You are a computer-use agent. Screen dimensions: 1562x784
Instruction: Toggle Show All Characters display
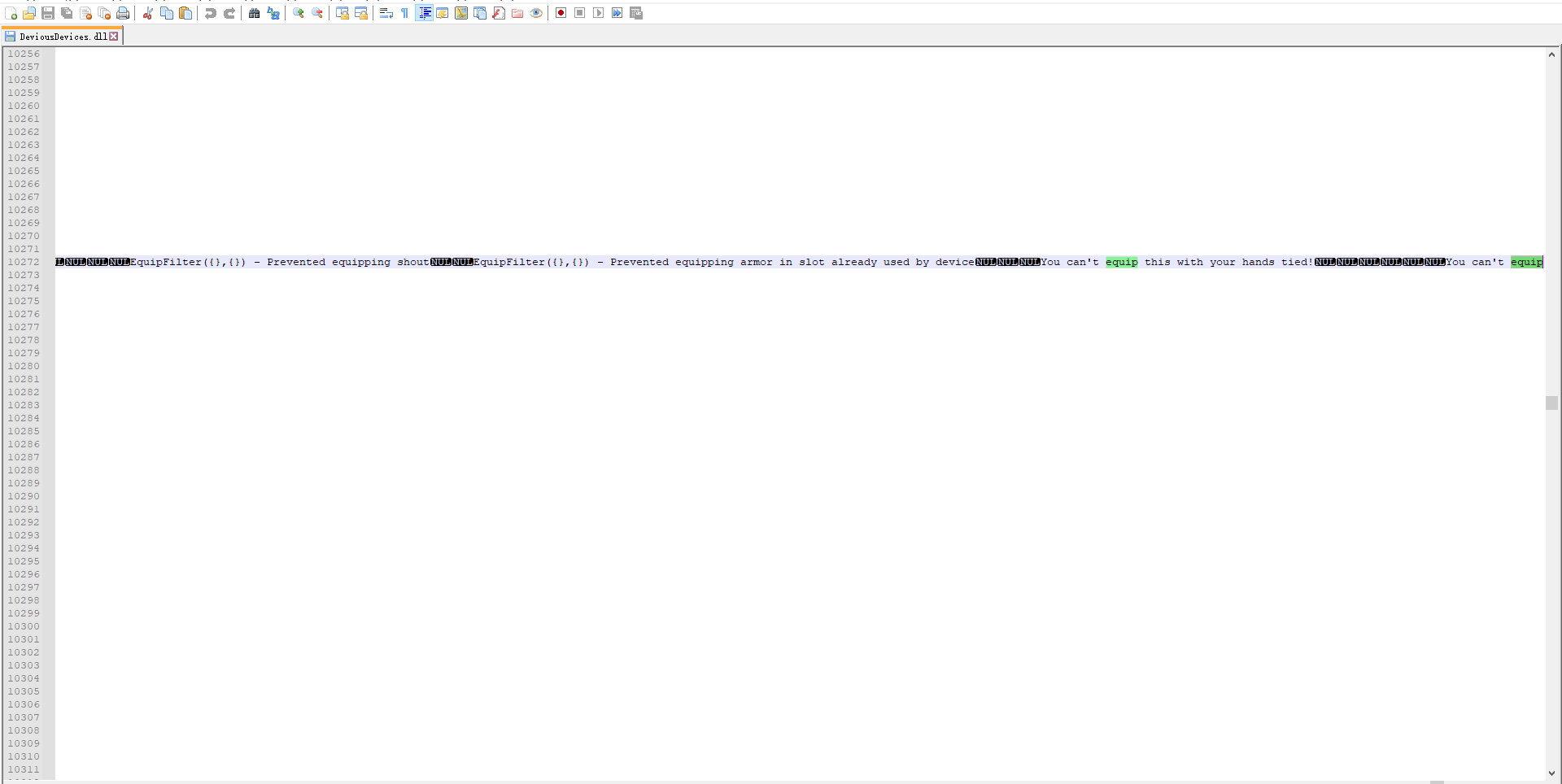click(404, 13)
